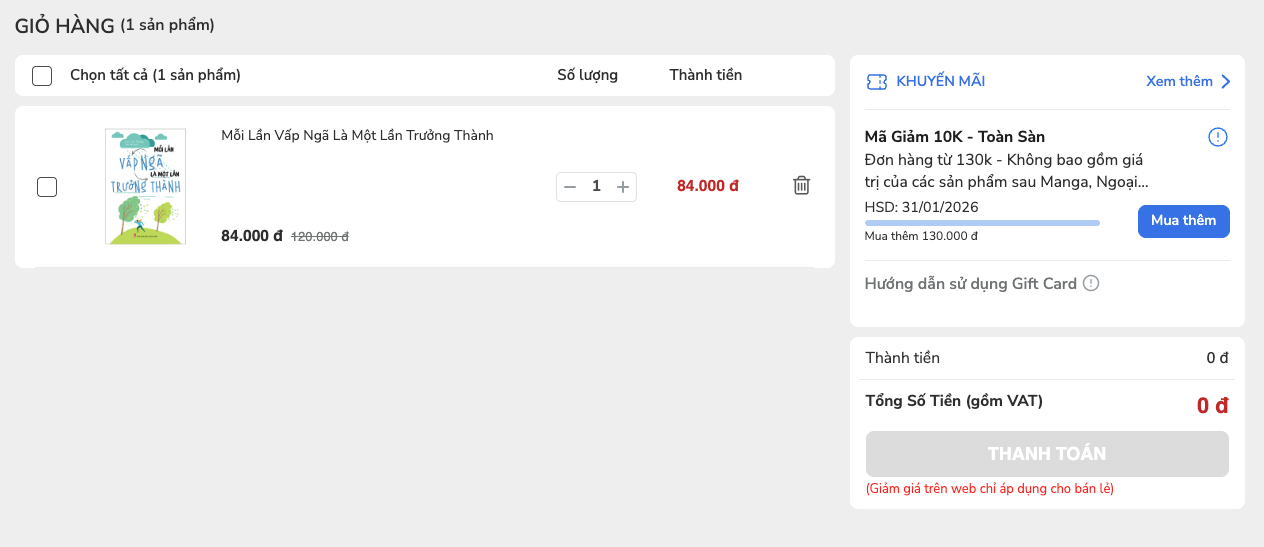Delete the book using trash icon
The image size is (1264, 547).
(801, 185)
